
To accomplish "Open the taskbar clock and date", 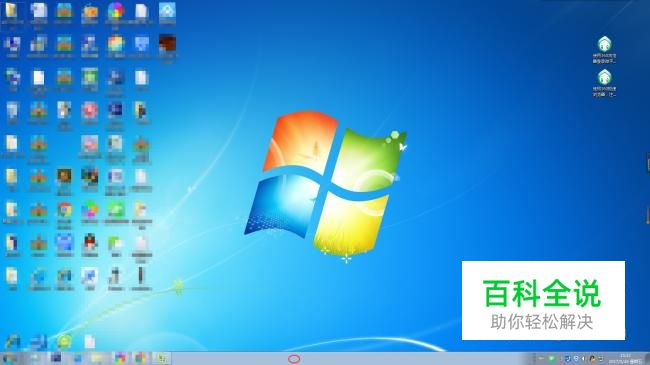I will [625, 358].
